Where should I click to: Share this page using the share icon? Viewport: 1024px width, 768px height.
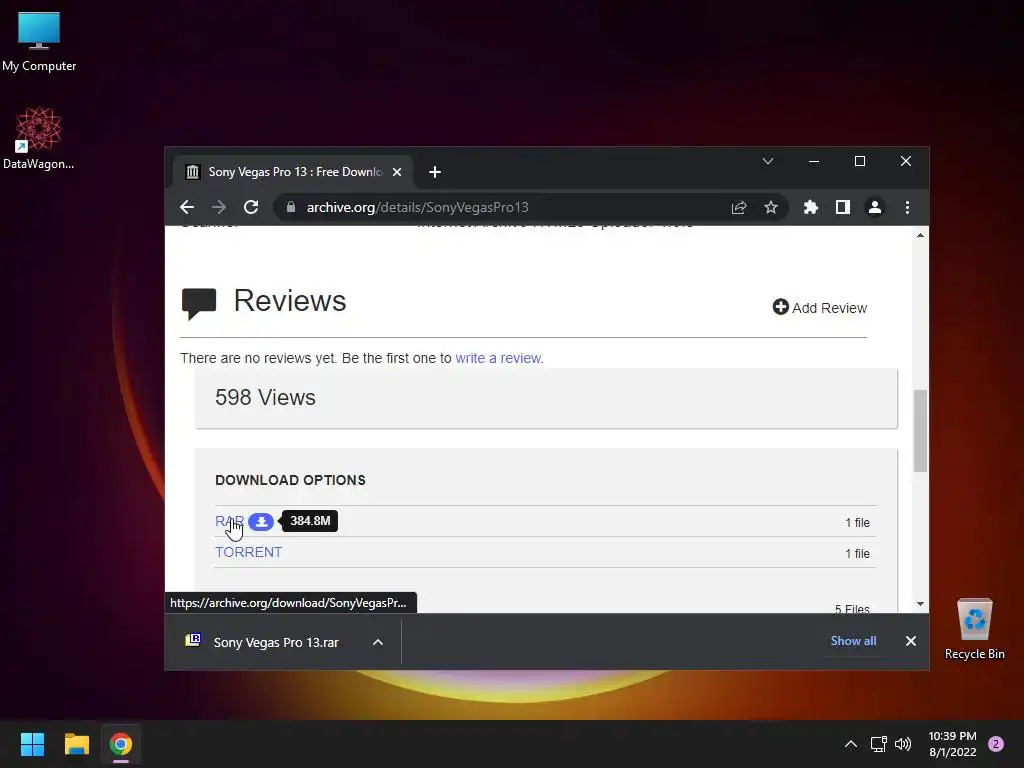739,207
